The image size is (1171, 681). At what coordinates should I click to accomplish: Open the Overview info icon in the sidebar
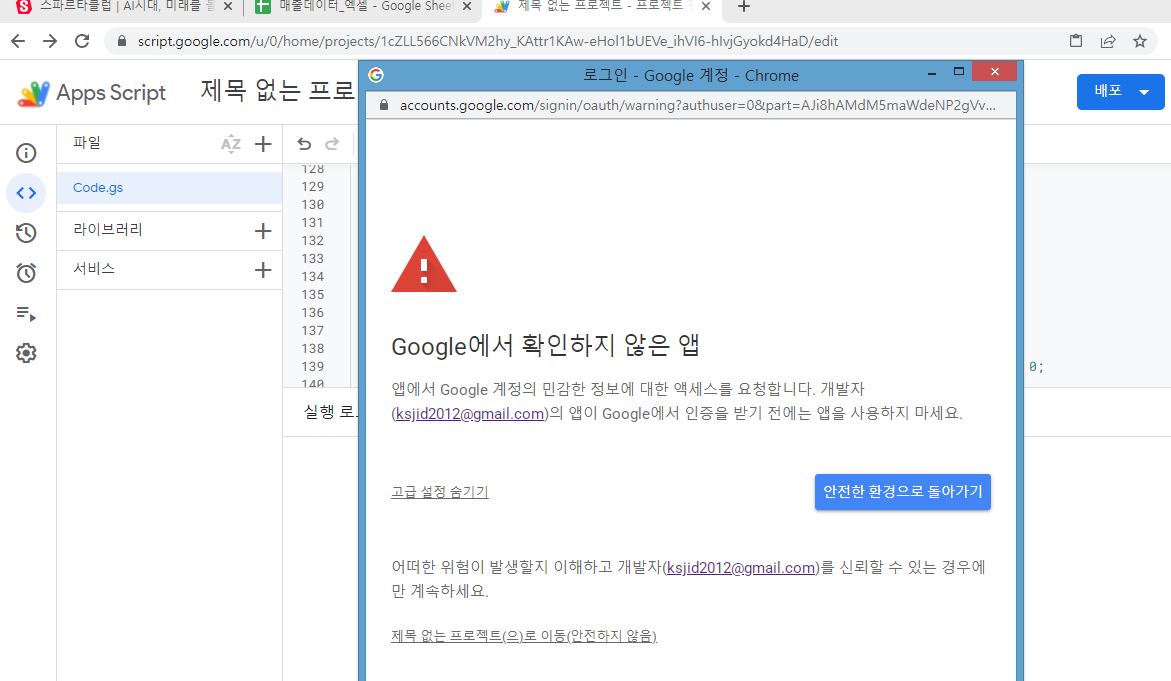point(26,153)
